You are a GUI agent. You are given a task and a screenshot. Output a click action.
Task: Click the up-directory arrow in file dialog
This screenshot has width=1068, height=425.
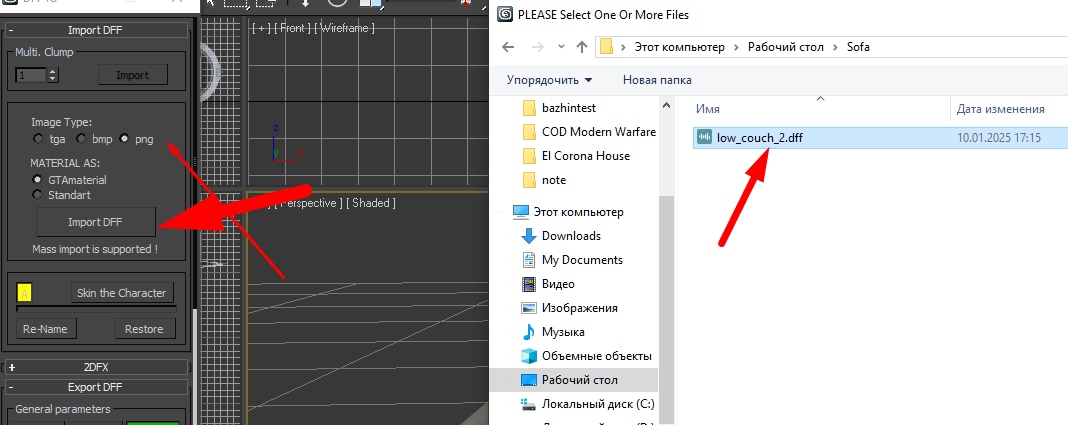click(581, 47)
